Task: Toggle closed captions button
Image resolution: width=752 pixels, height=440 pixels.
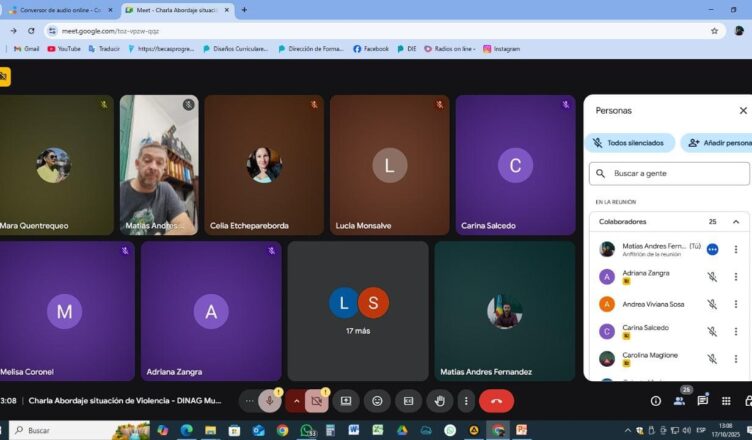Action: pyautogui.click(x=408, y=401)
